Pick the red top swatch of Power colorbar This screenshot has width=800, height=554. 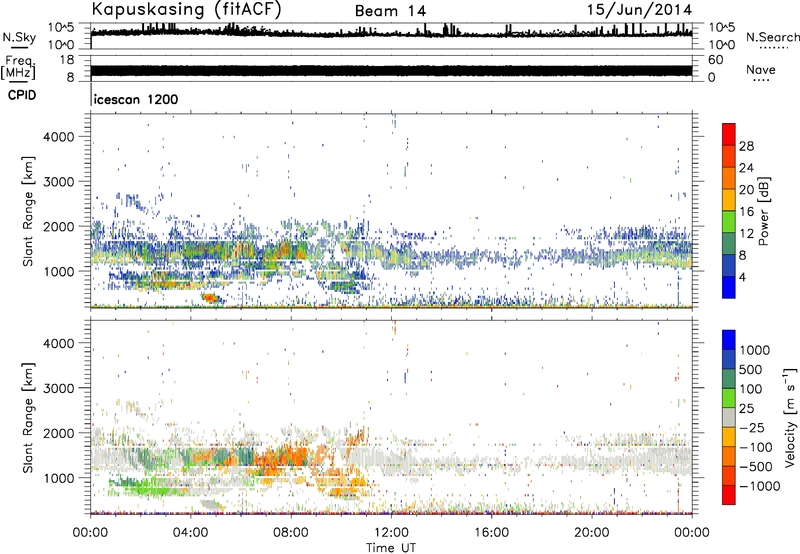(x=729, y=134)
